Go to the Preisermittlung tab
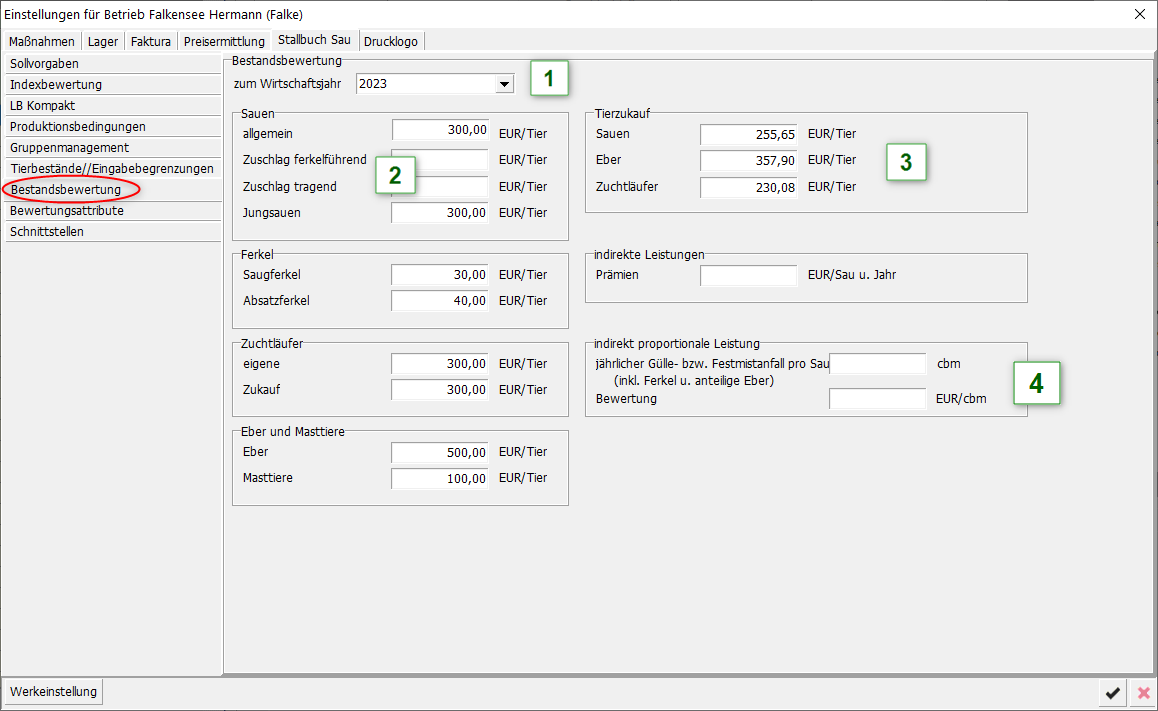 [225, 41]
